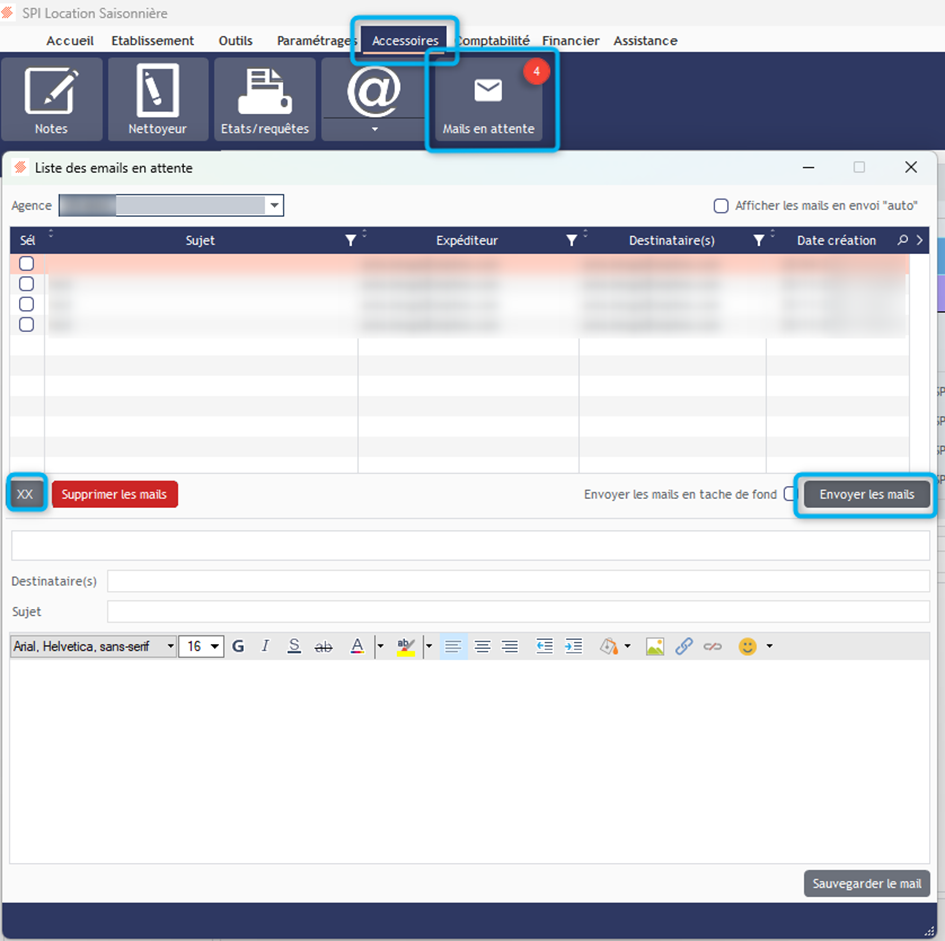This screenshot has width=945, height=941.
Task: Enable 'Afficher les mails en envoi auto'
Action: 721,206
